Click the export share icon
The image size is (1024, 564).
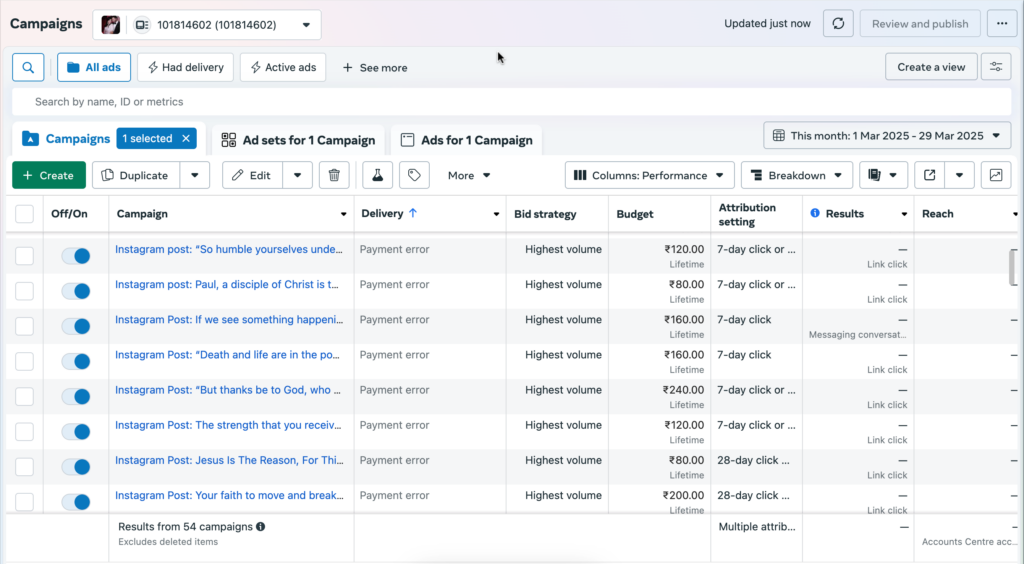pos(929,176)
